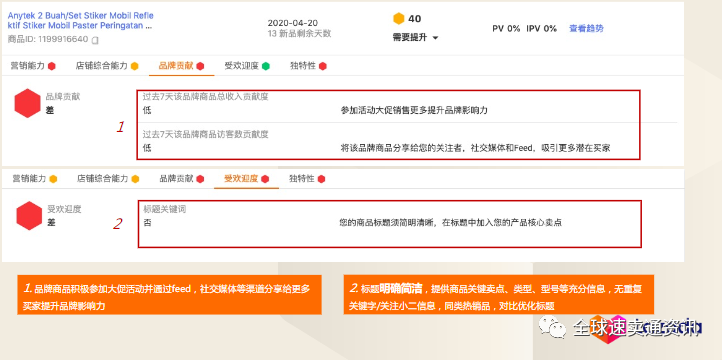Select 店铺综合能力 tab in upper tab row

pyautogui.click(x=107, y=66)
